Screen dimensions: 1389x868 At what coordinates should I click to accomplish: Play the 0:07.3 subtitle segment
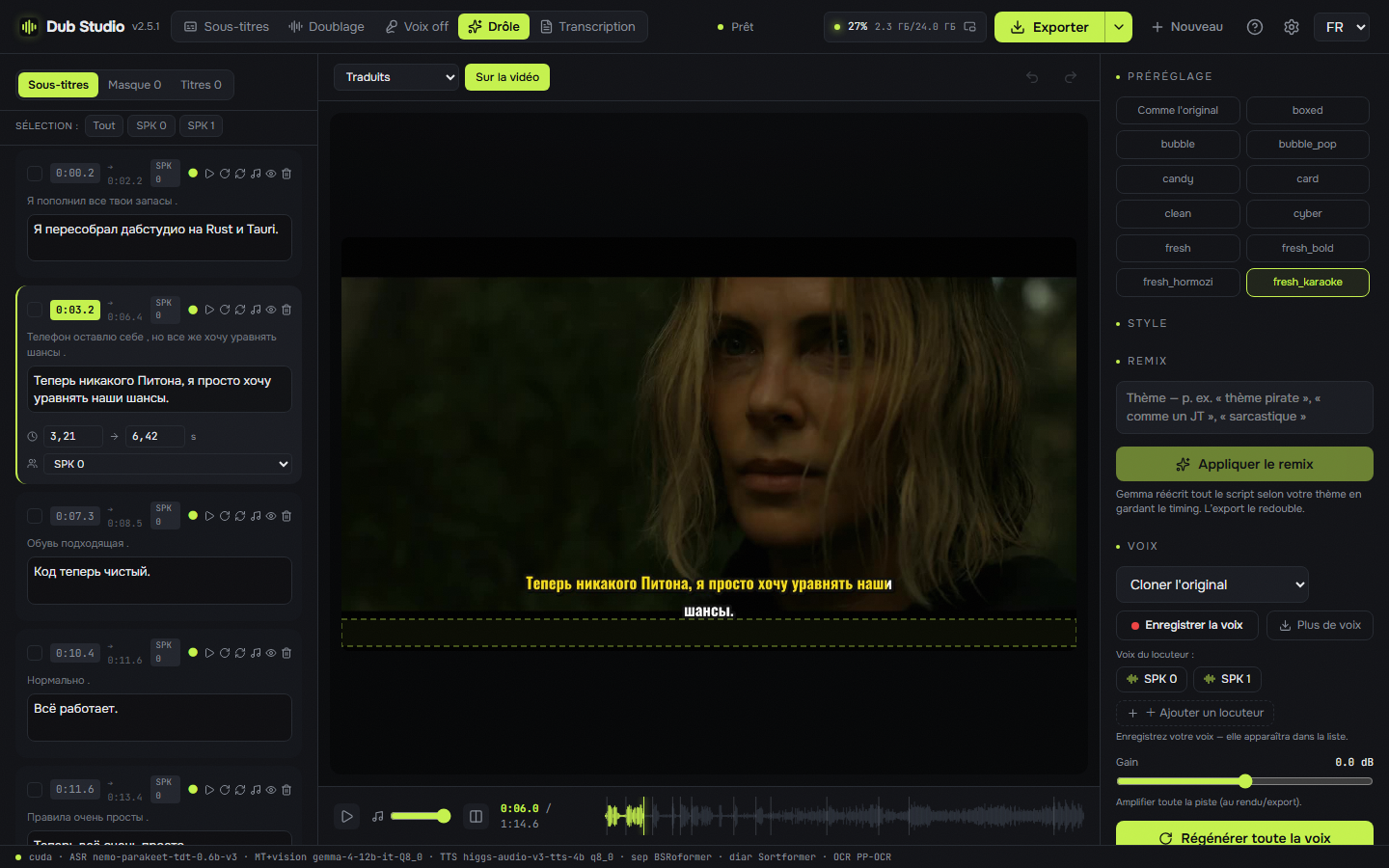[x=209, y=516]
